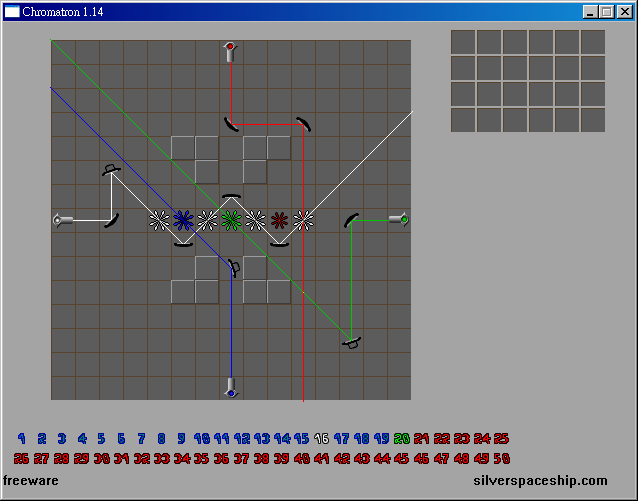Screen dimensions: 638x501
Task: Click the Chromatron 1.14 title bar icon
Action: [12, 11]
